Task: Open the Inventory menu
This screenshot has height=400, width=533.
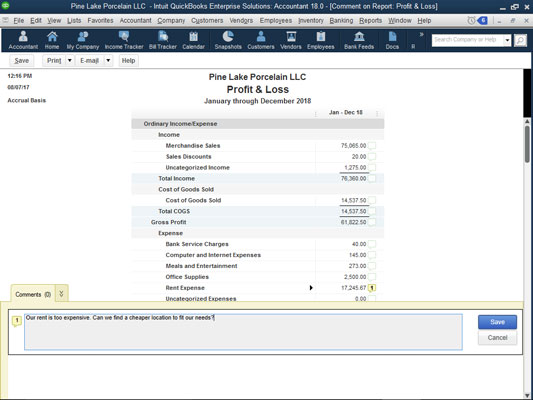Action: click(311, 20)
